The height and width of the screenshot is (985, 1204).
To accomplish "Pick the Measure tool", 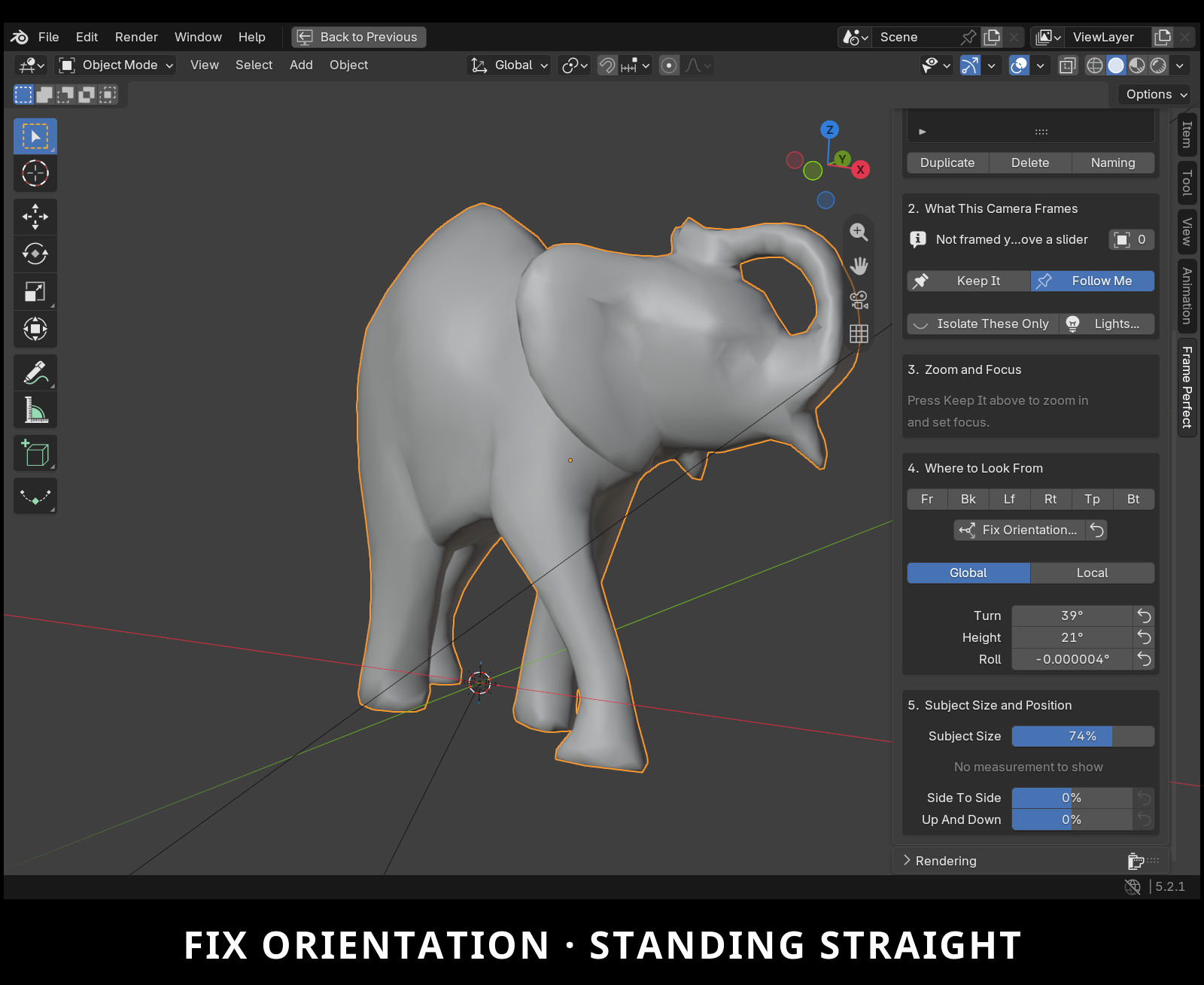I will pos(35,410).
